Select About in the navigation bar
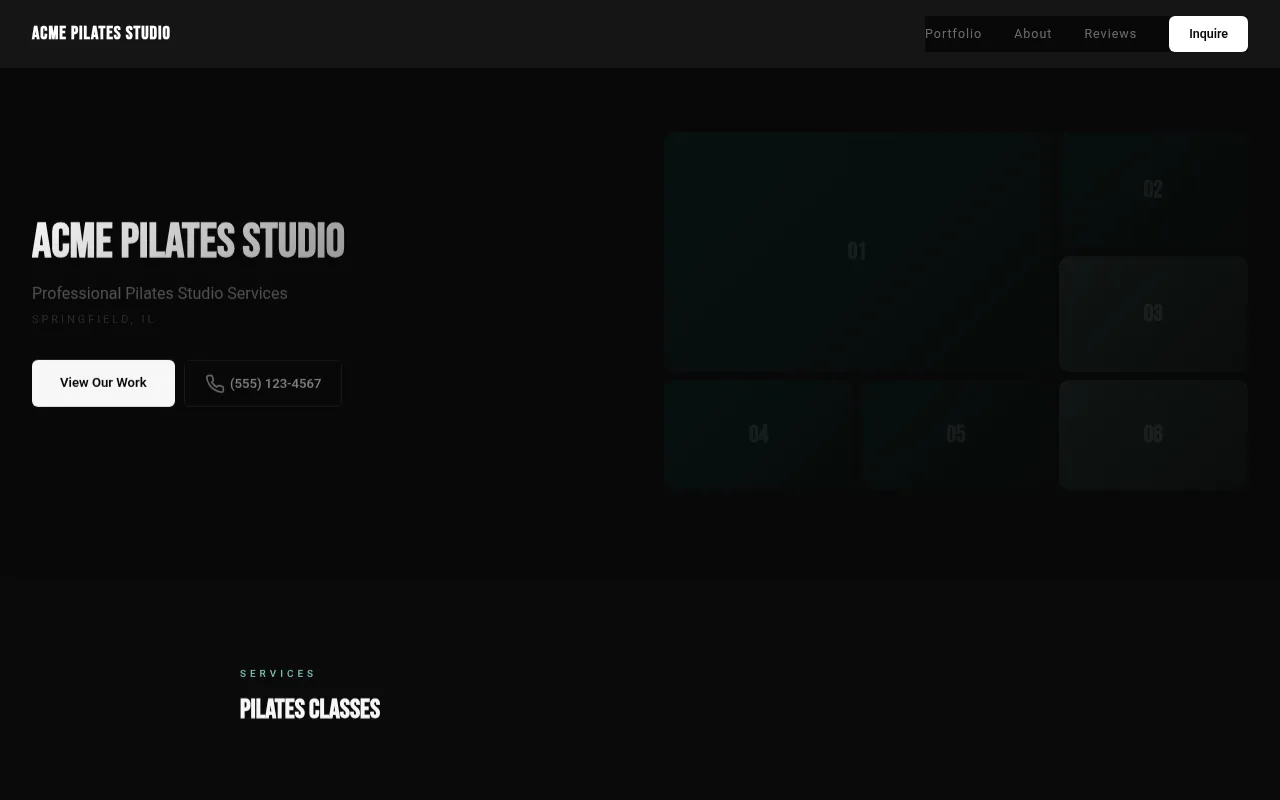This screenshot has height=800, width=1280. tap(1032, 33)
